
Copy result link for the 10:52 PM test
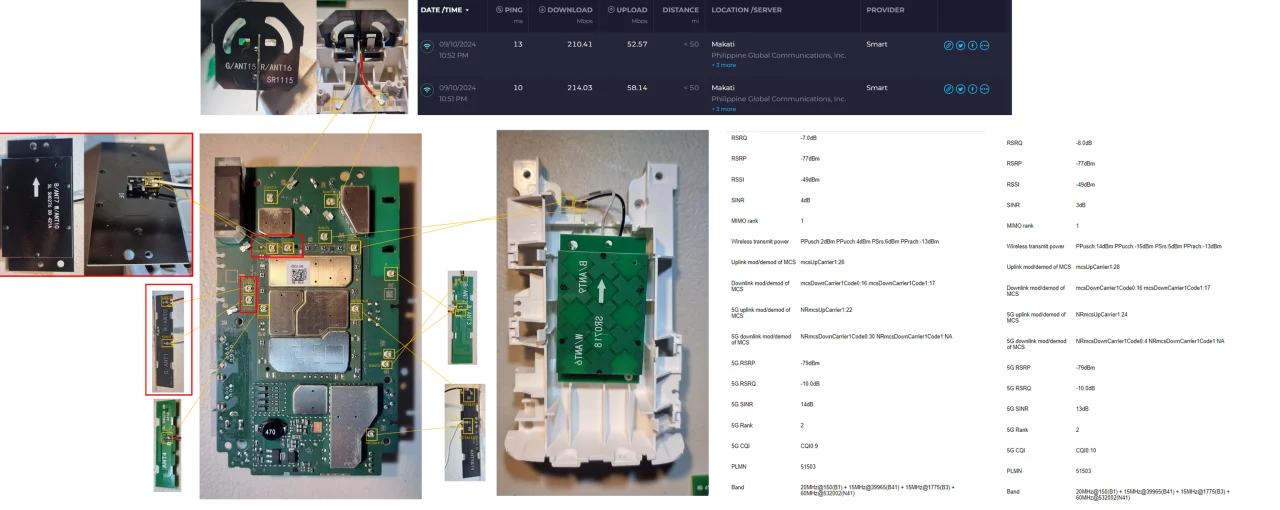click(949, 45)
